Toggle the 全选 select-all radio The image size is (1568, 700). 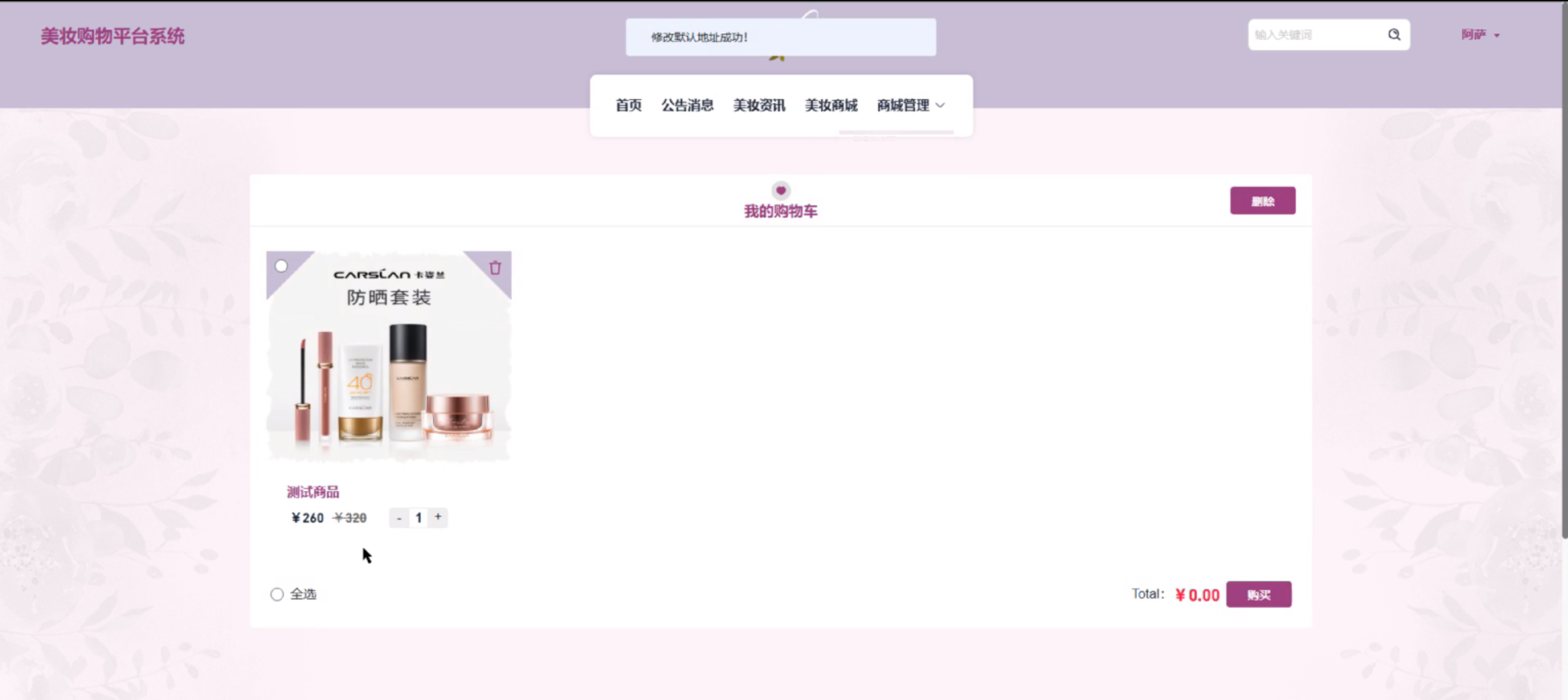tap(277, 594)
